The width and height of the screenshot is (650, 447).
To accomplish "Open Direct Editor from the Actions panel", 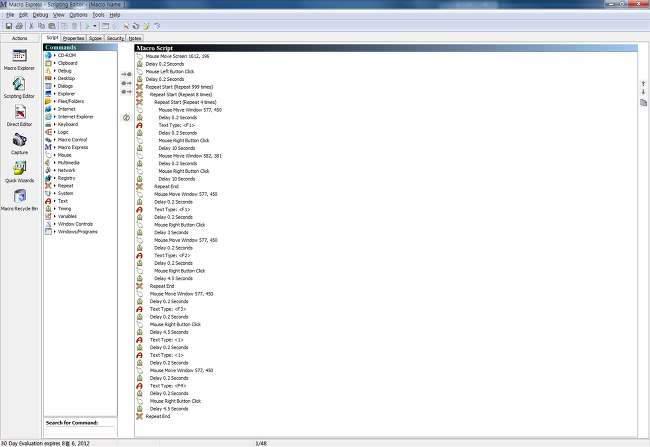I will coord(19,116).
